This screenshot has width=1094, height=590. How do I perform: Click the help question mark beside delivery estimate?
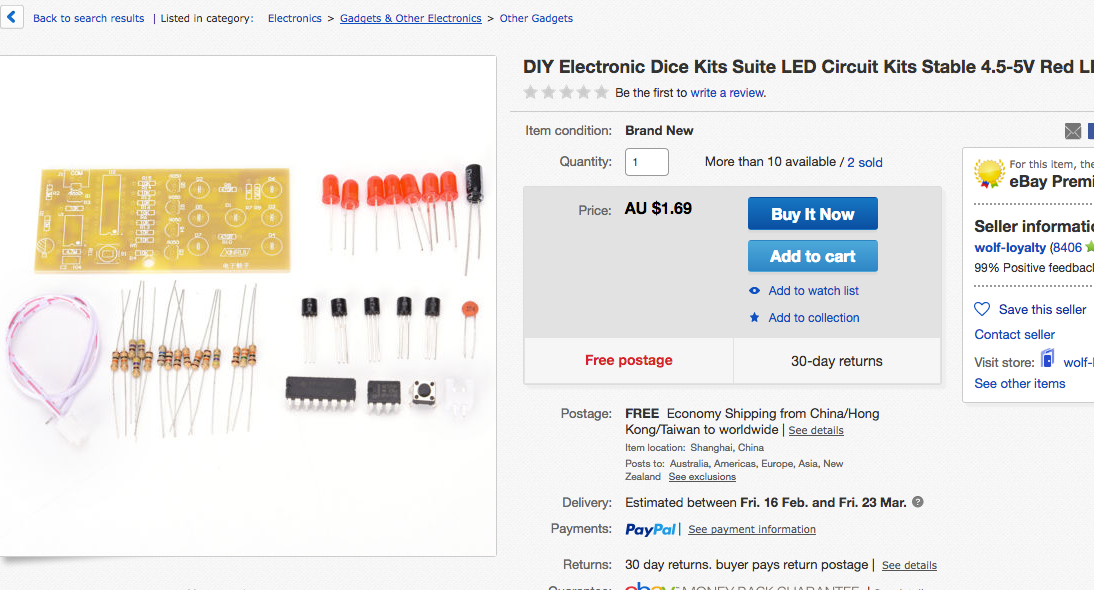point(917,502)
